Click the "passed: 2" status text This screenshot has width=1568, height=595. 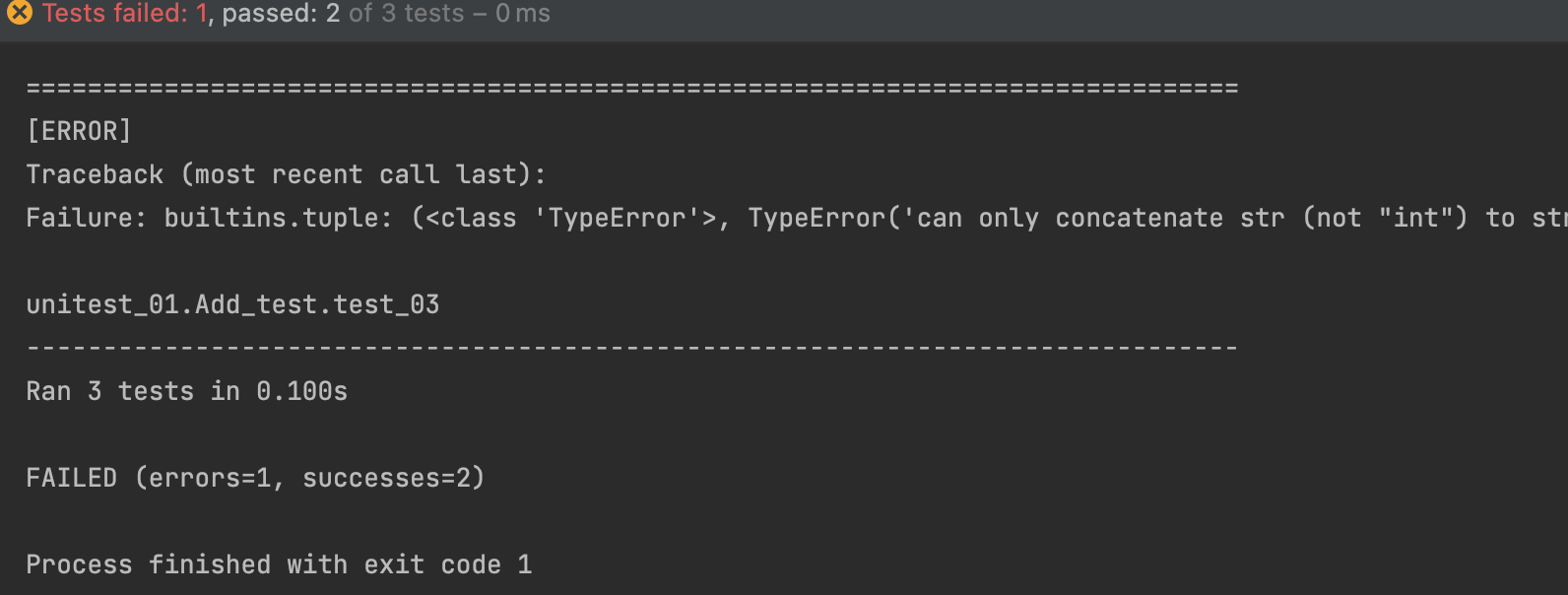tap(281, 13)
